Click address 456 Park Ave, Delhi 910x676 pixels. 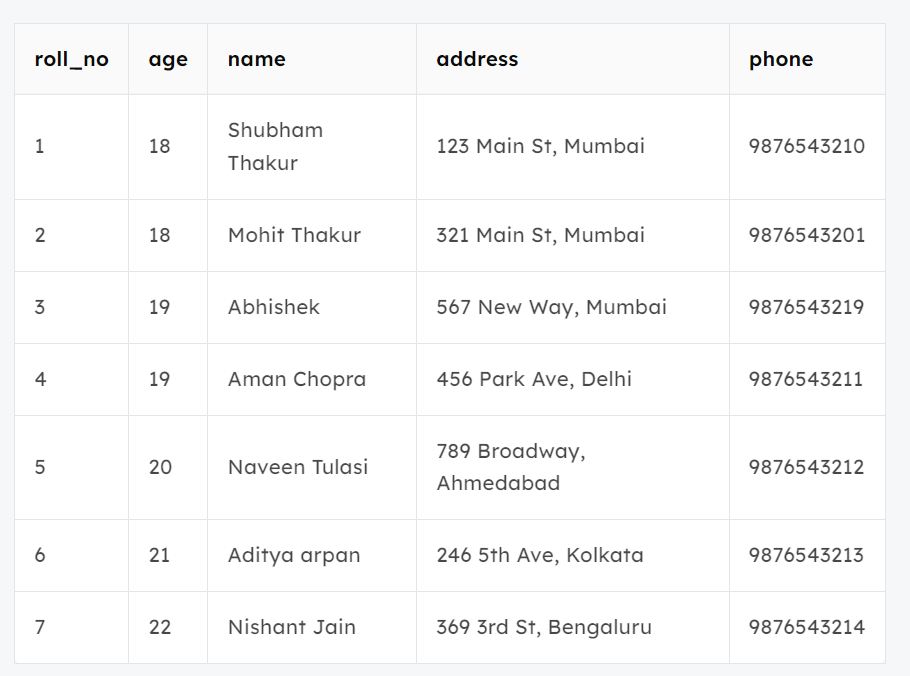pyautogui.click(x=534, y=379)
